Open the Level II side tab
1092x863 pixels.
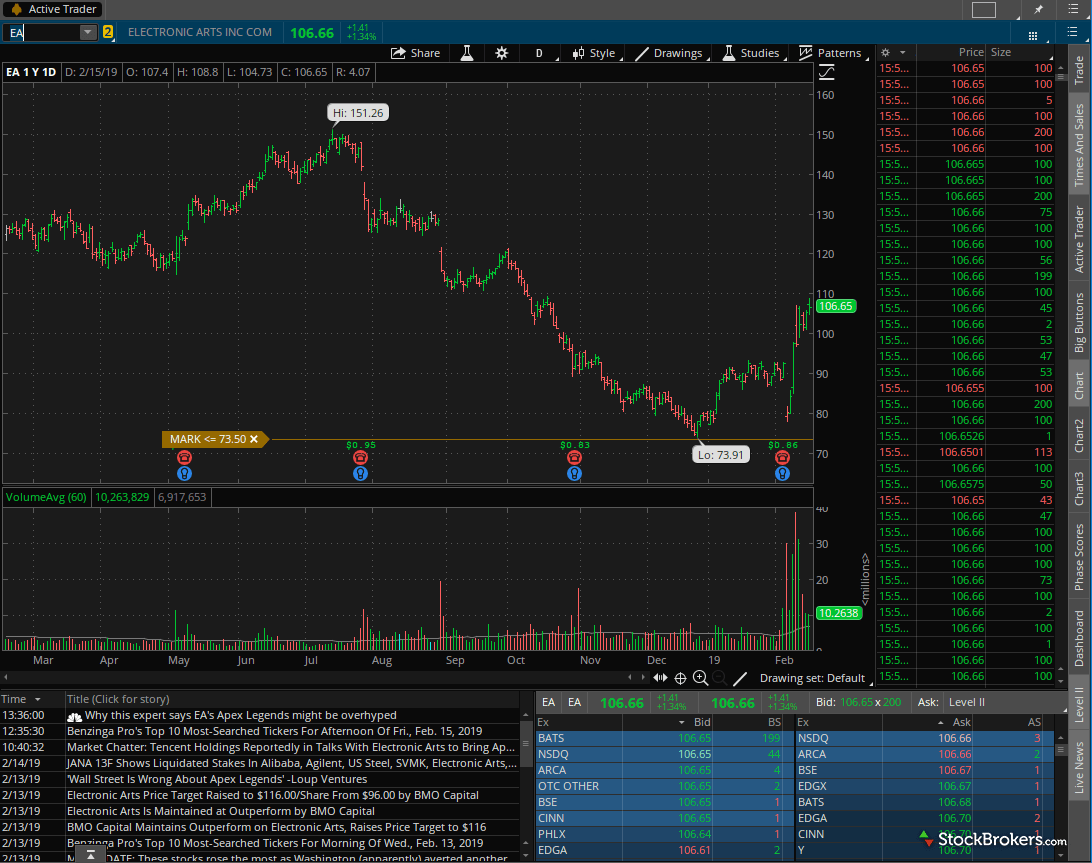click(1079, 704)
